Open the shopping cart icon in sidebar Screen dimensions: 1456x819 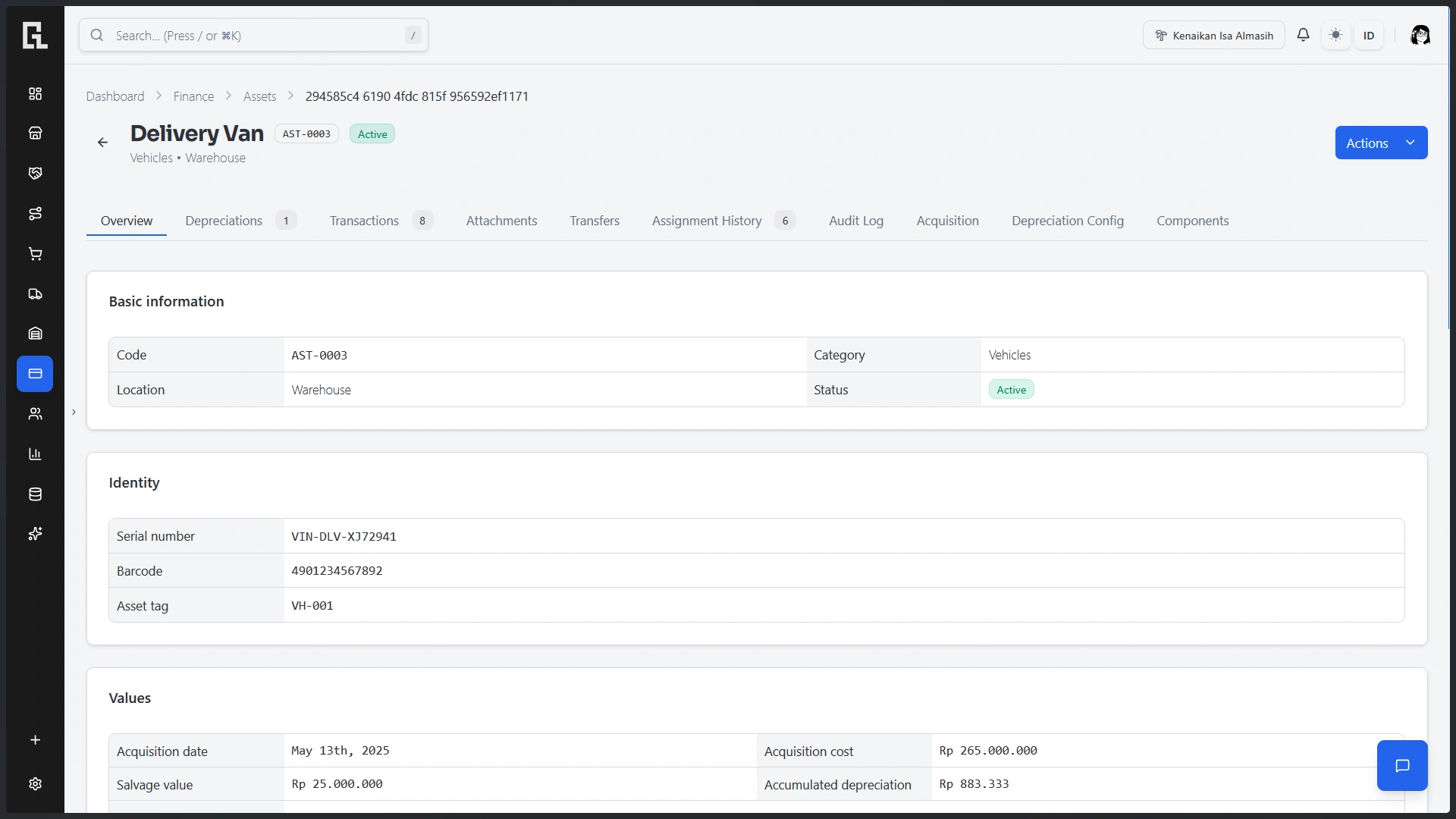[35, 254]
